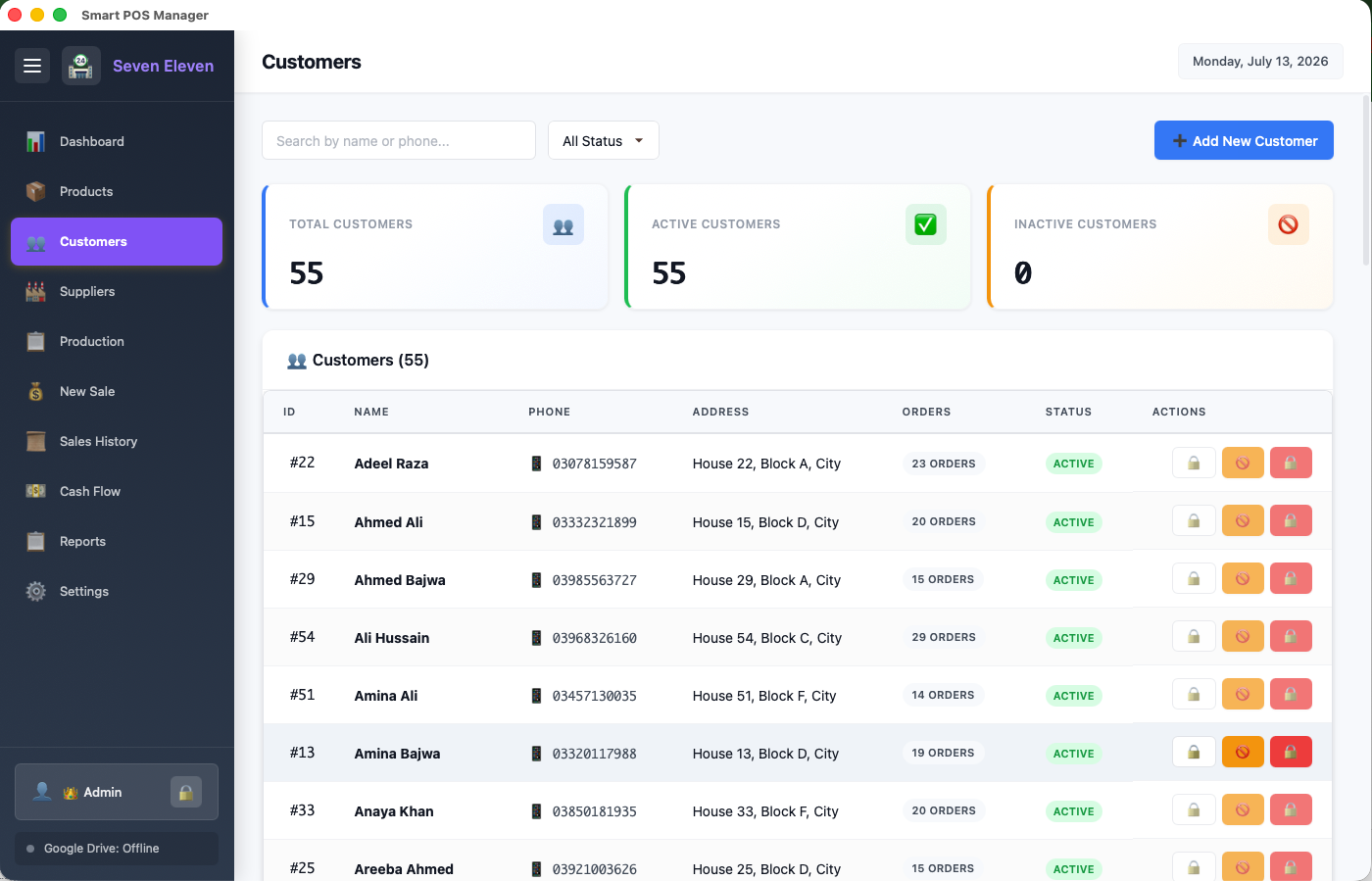This screenshot has height=881, width=1372.
Task: Click white lock button for Ahmed Bajwa
Action: point(1194,578)
